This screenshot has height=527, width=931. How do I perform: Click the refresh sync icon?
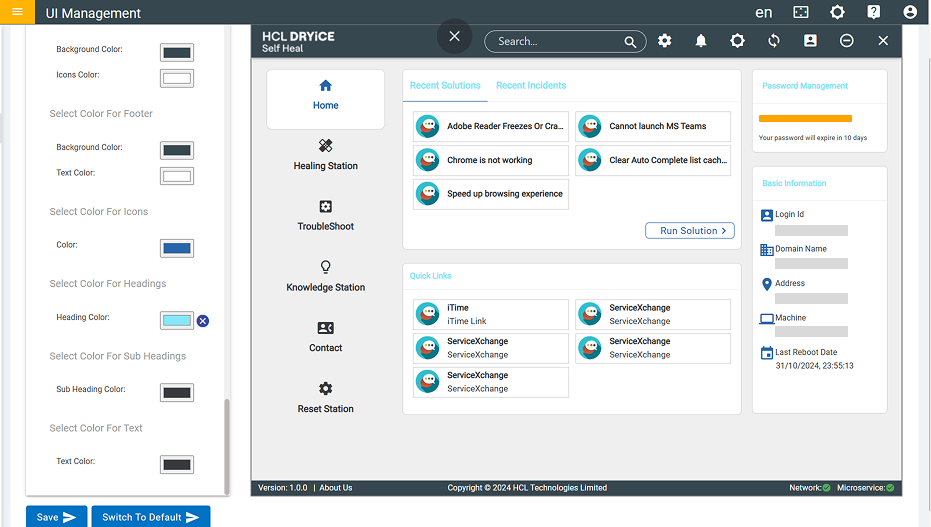(774, 40)
